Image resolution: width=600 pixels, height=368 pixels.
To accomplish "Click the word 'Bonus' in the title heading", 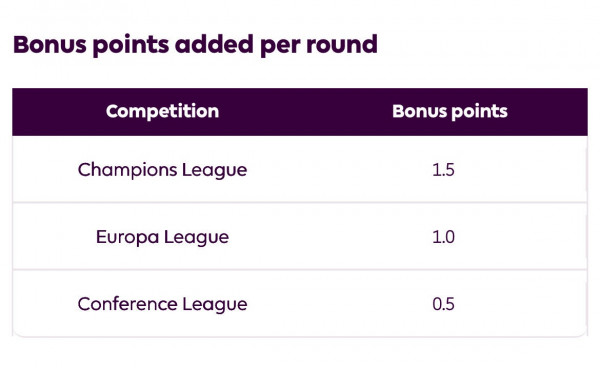I will (50, 44).
